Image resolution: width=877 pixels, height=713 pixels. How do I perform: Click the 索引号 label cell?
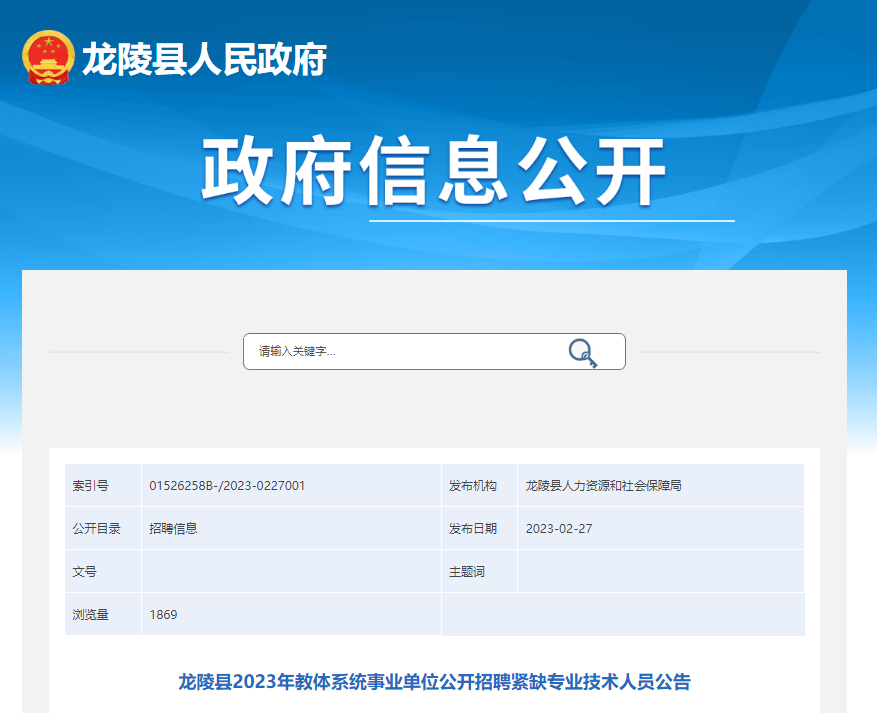[x=91, y=486]
